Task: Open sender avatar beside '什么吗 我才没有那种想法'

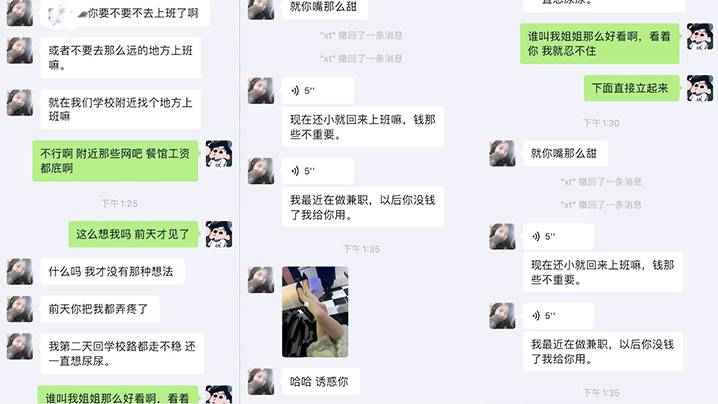Action: point(20,272)
